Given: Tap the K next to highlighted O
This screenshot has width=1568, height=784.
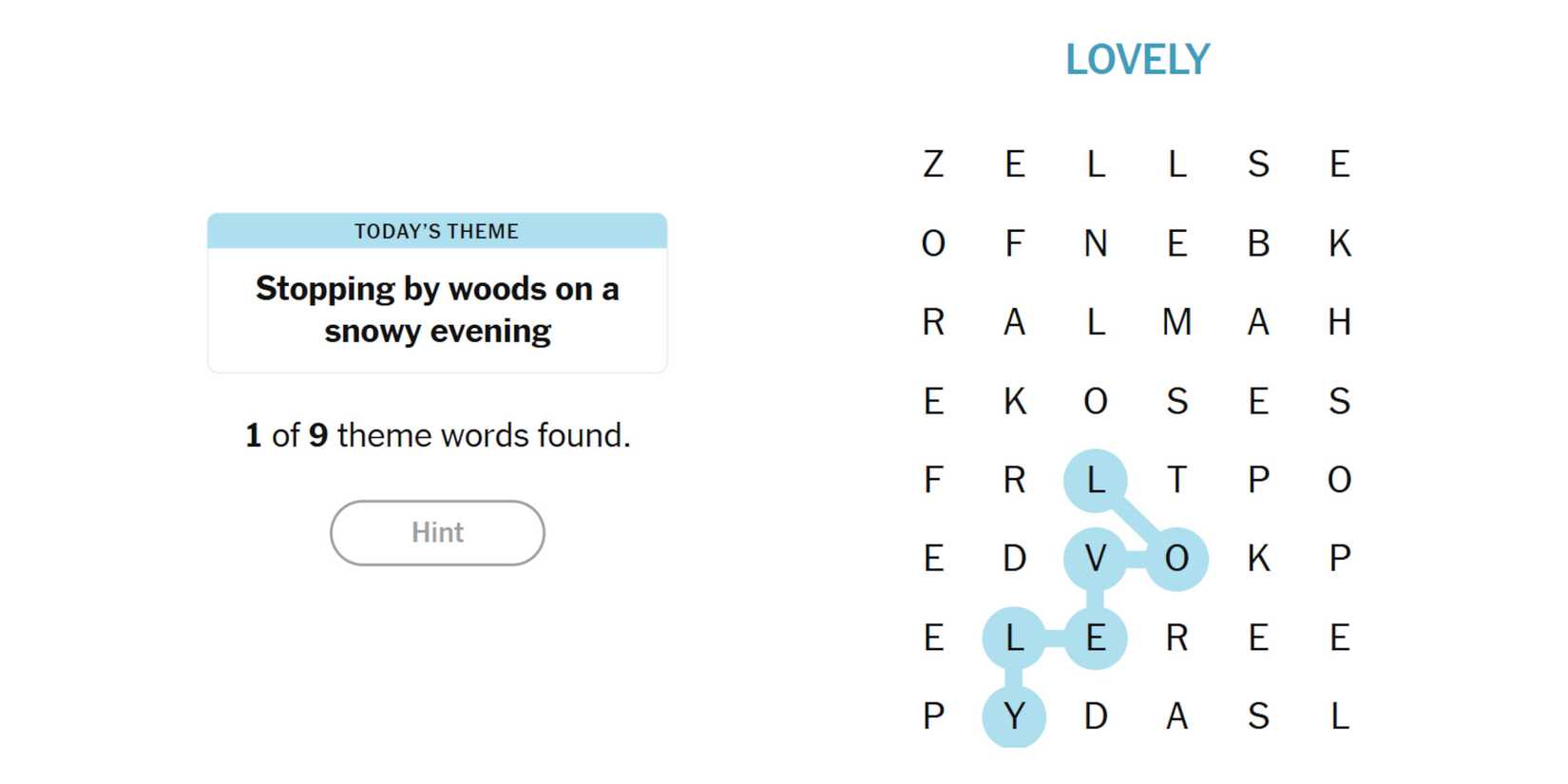Looking at the screenshot, I should point(1258,559).
